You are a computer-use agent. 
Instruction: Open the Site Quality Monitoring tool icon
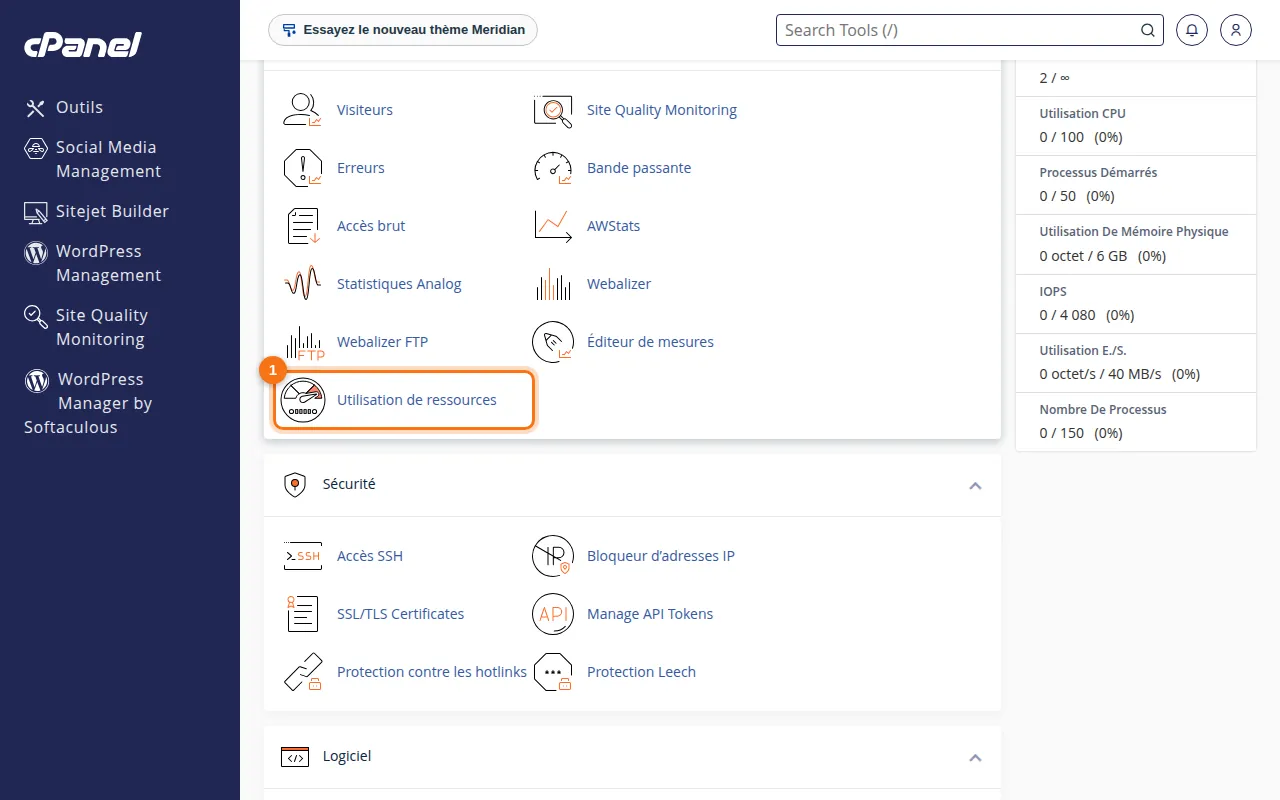[553, 110]
